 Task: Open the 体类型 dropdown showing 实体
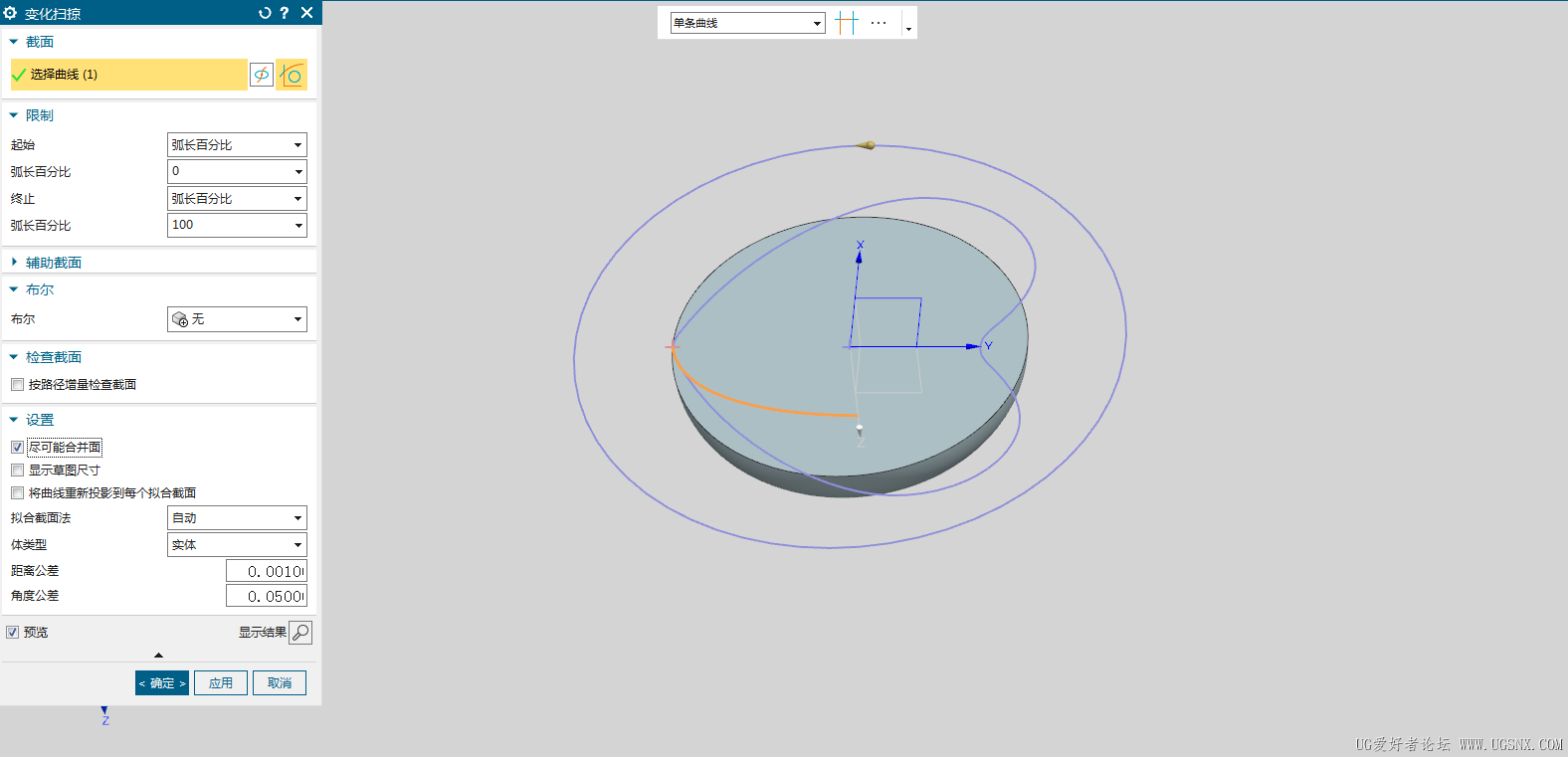point(237,545)
